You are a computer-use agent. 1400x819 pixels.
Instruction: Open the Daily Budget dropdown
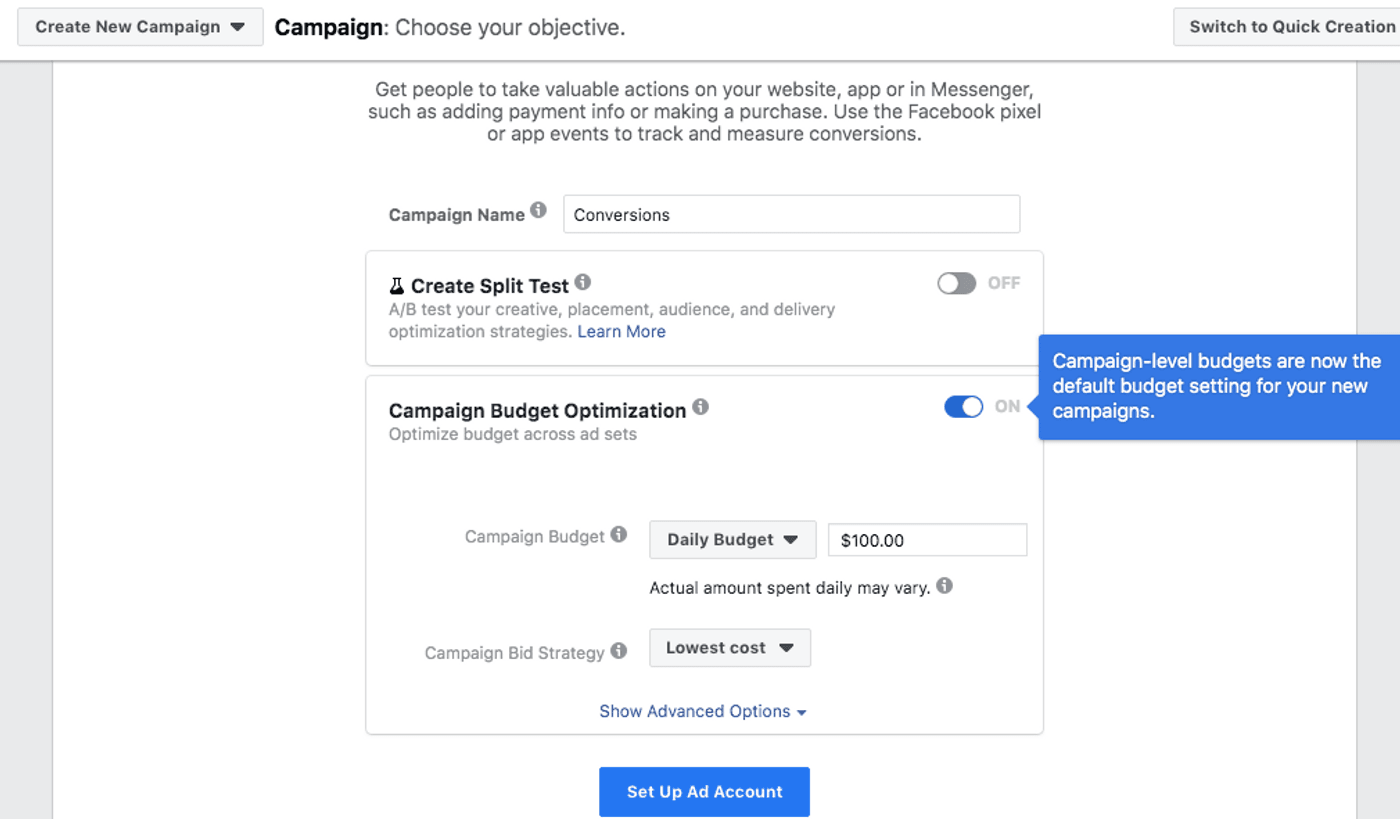coord(733,539)
